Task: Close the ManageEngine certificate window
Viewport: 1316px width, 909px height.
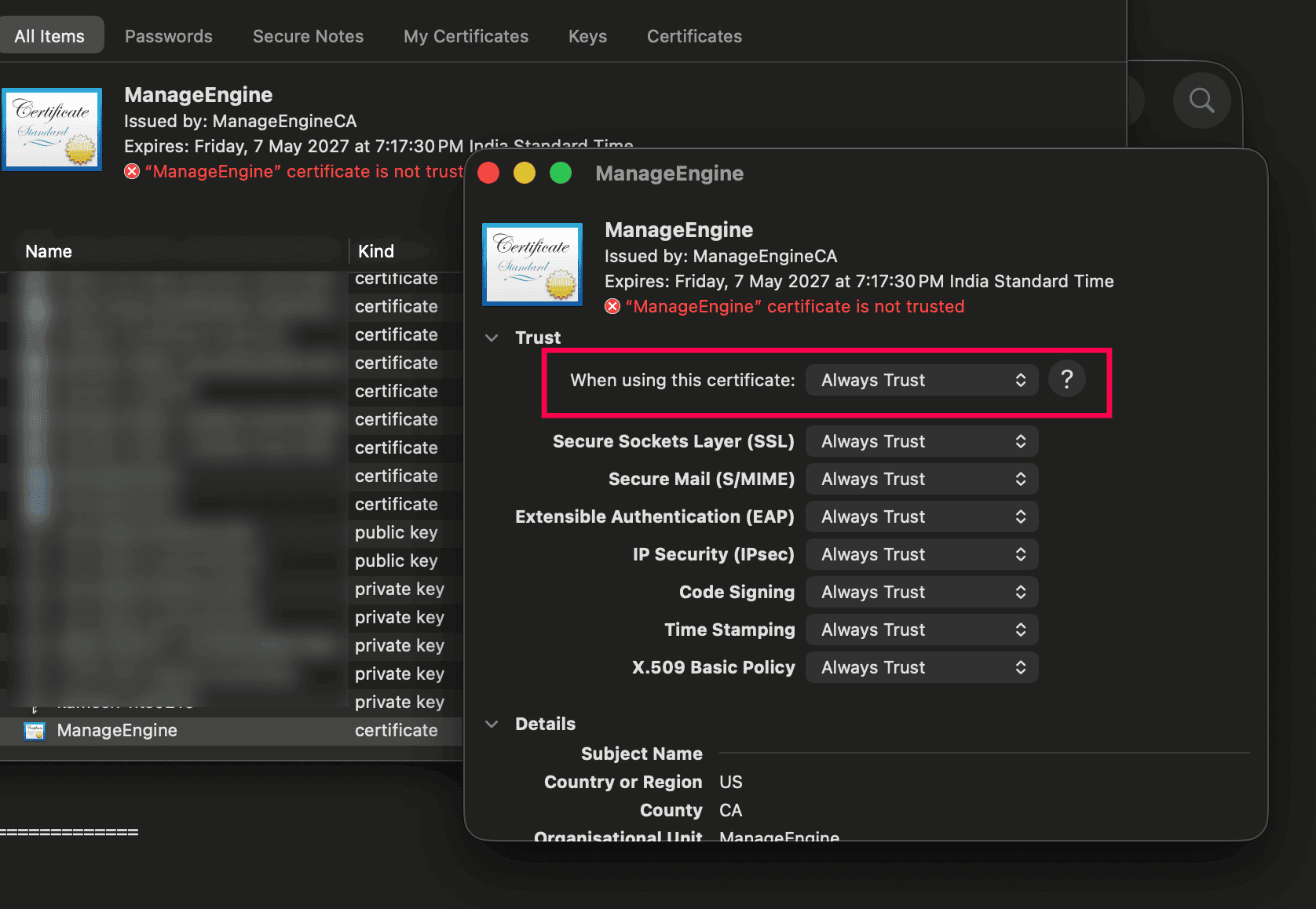Action: click(x=488, y=173)
